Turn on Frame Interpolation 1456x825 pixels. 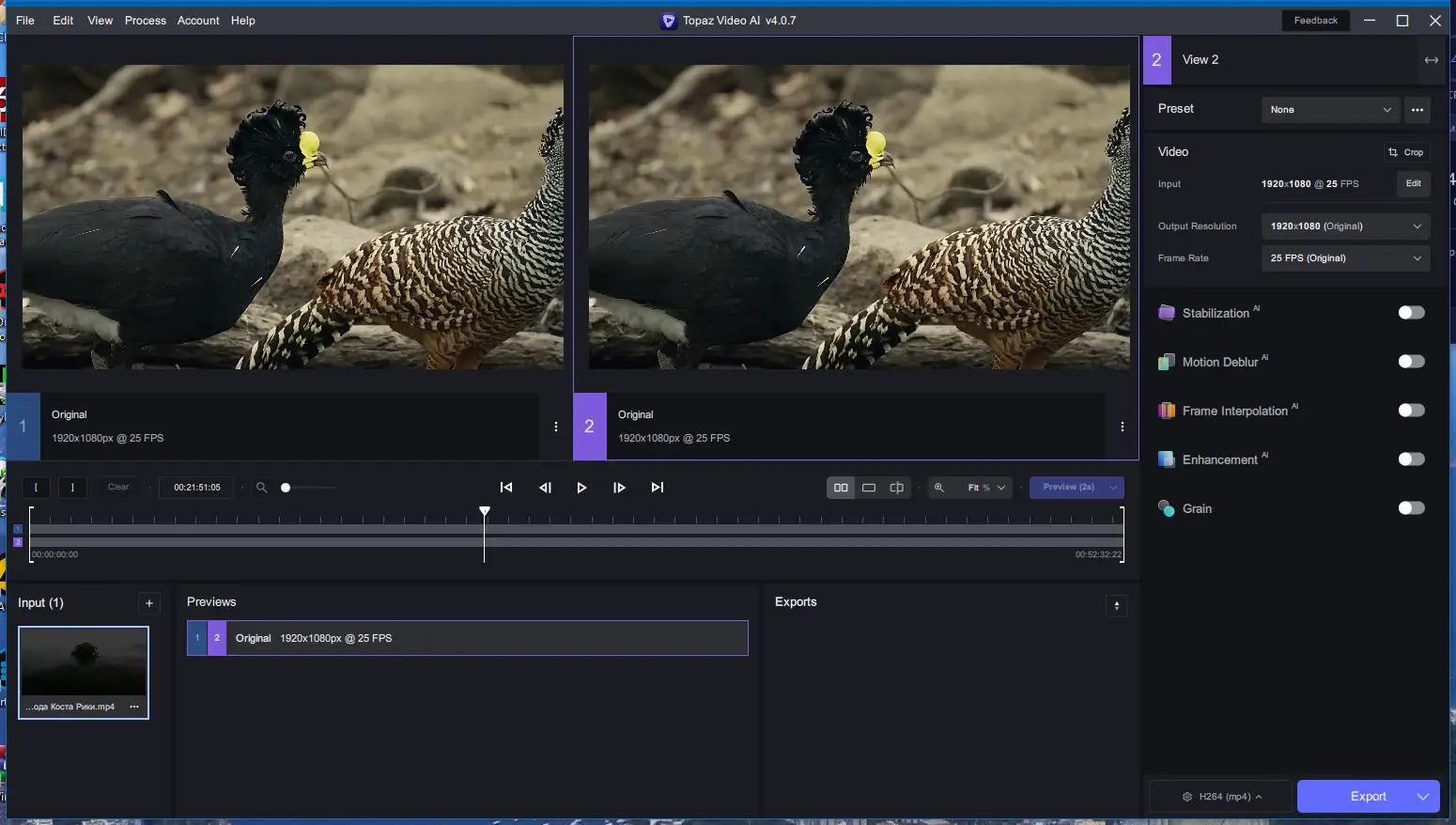point(1411,410)
